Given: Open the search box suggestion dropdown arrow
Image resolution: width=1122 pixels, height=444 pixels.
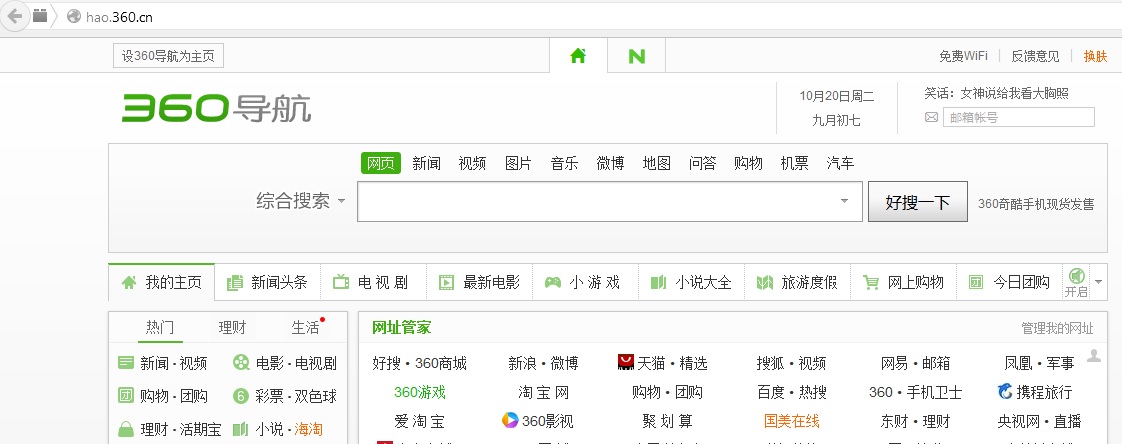Looking at the screenshot, I should pos(844,201).
